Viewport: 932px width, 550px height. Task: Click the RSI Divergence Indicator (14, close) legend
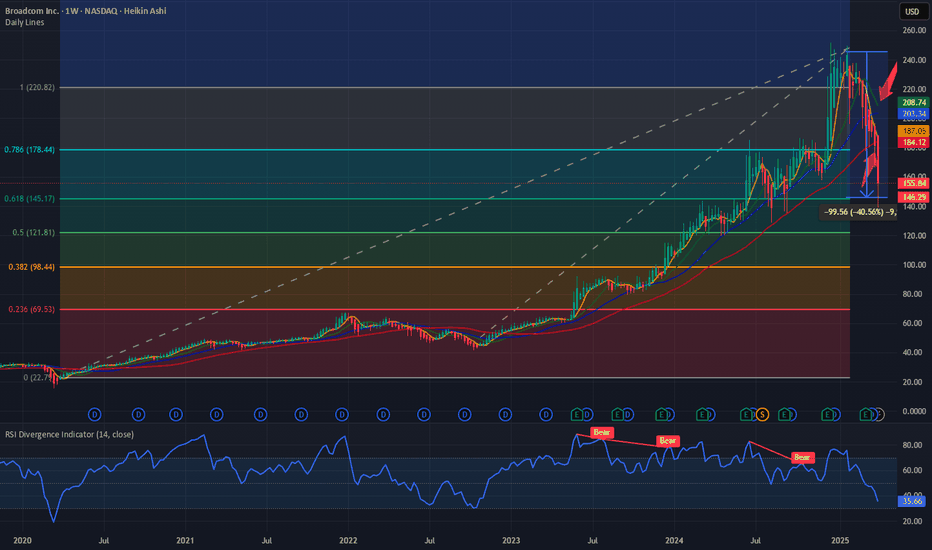click(69, 435)
